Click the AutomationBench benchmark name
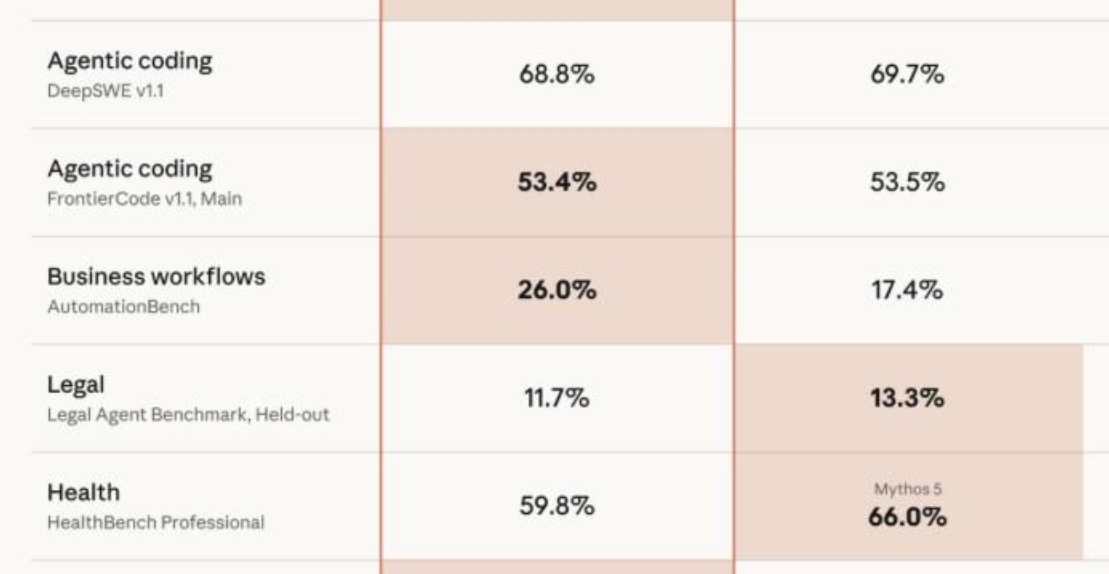 pos(124,307)
